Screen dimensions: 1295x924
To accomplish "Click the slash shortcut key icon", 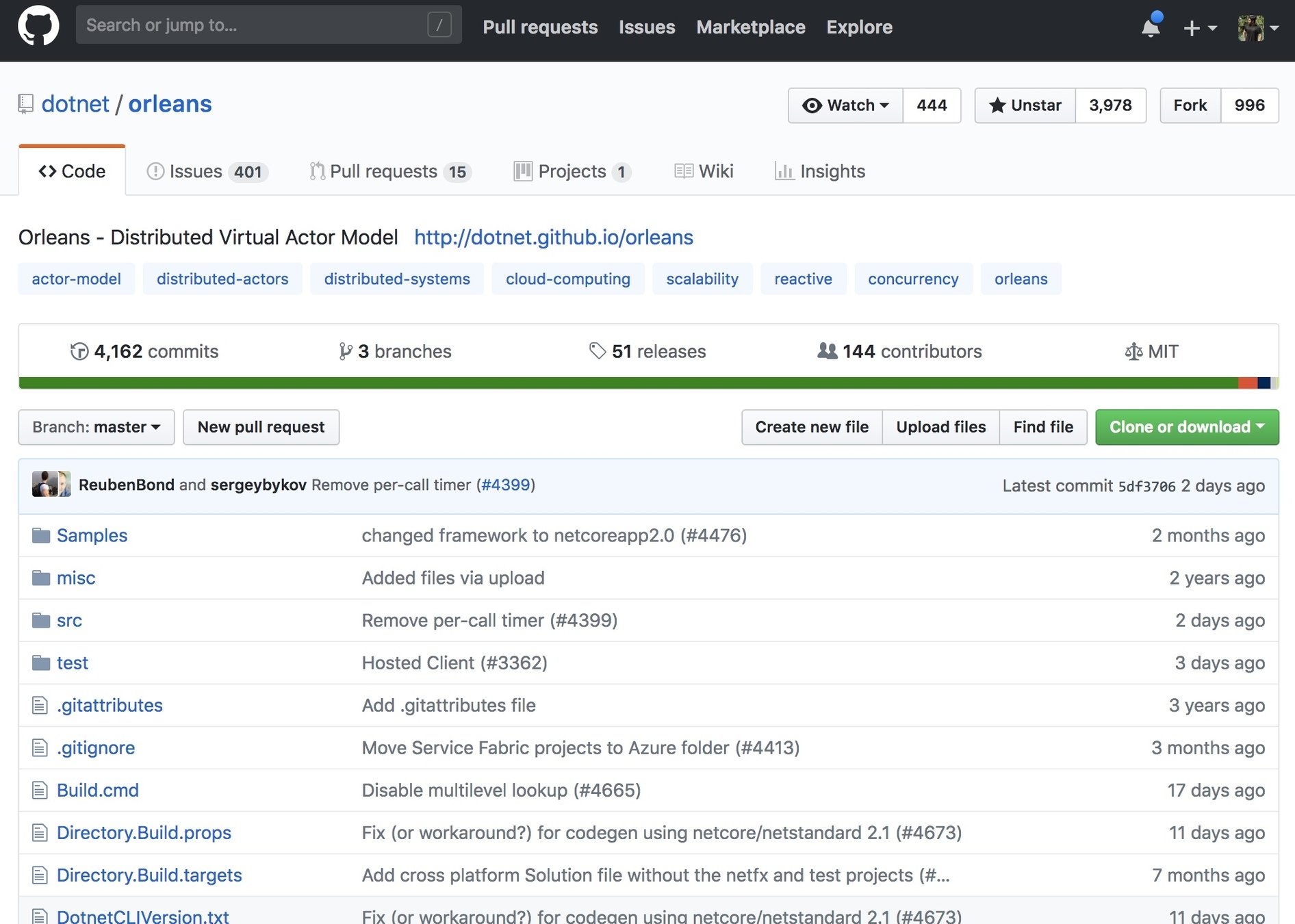I will [x=439, y=25].
